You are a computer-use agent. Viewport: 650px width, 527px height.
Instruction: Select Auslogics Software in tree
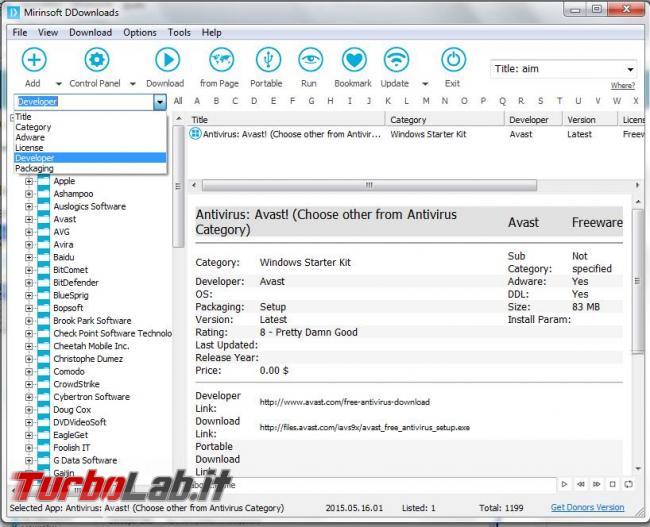[90, 206]
